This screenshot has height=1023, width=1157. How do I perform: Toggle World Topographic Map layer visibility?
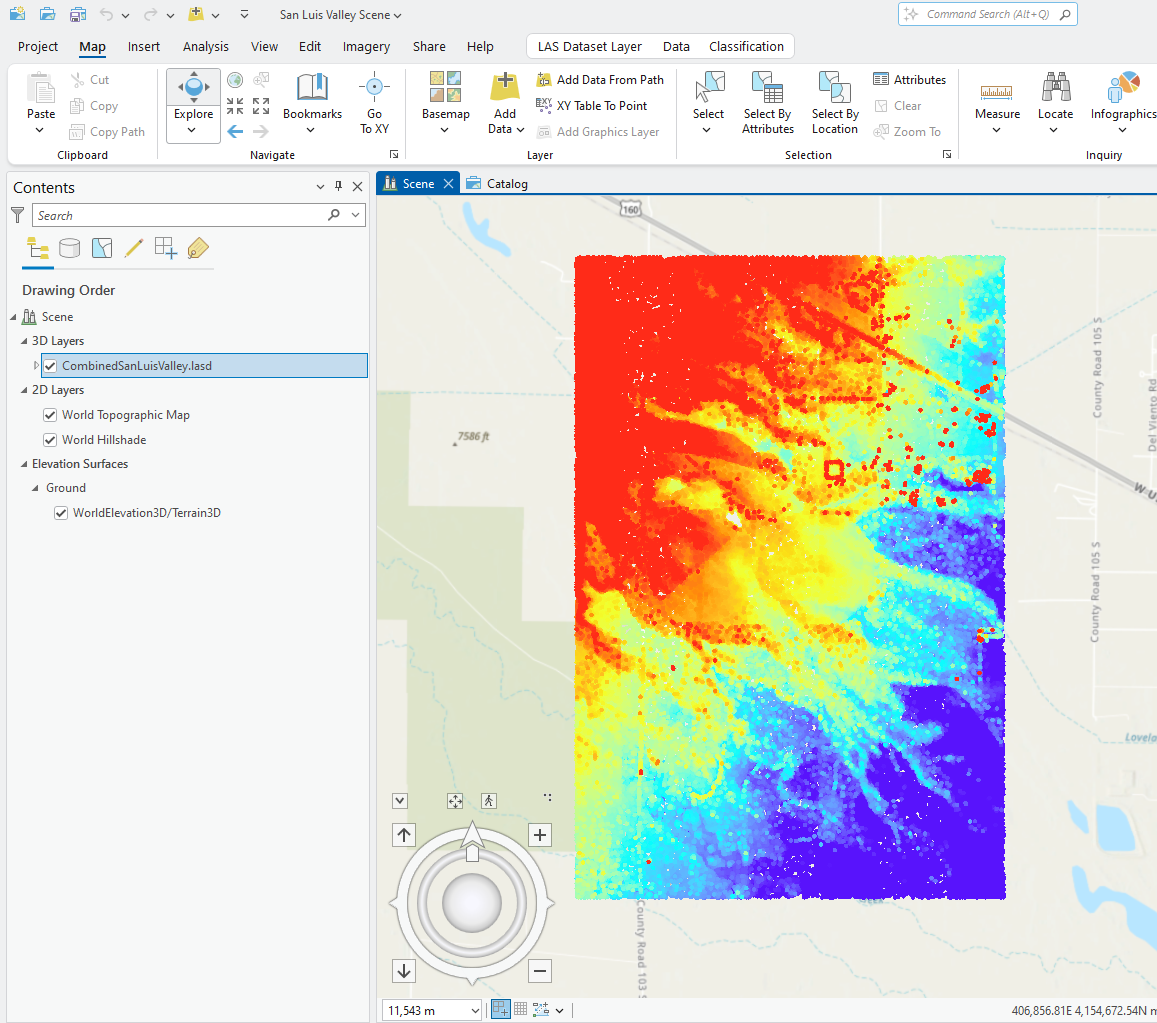[51, 415]
